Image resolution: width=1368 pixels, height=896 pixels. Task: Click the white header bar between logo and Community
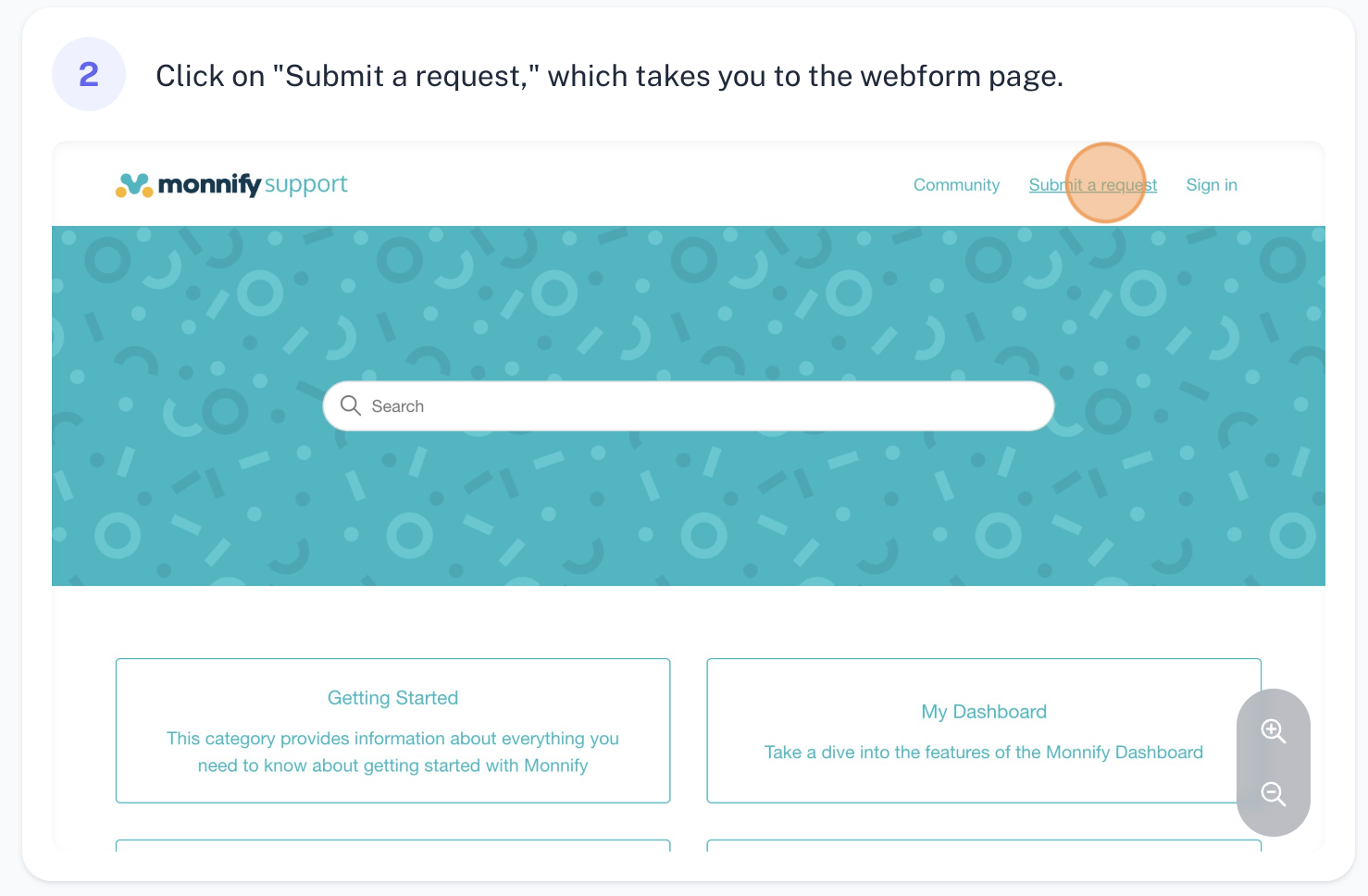click(629, 185)
